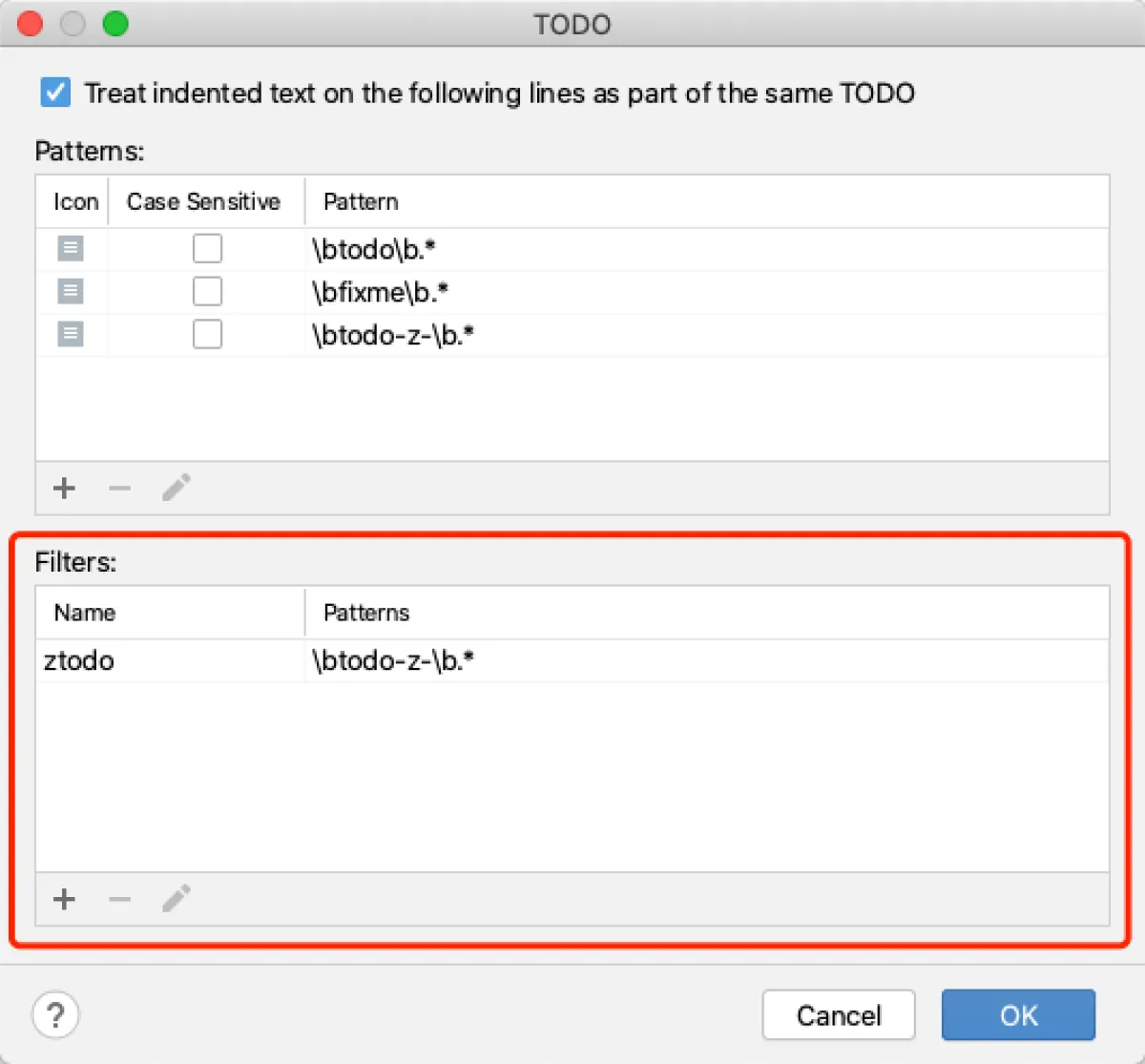Select the ztodo filter row
Viewport: 1145px width, 1064px height.
(79, 660)
